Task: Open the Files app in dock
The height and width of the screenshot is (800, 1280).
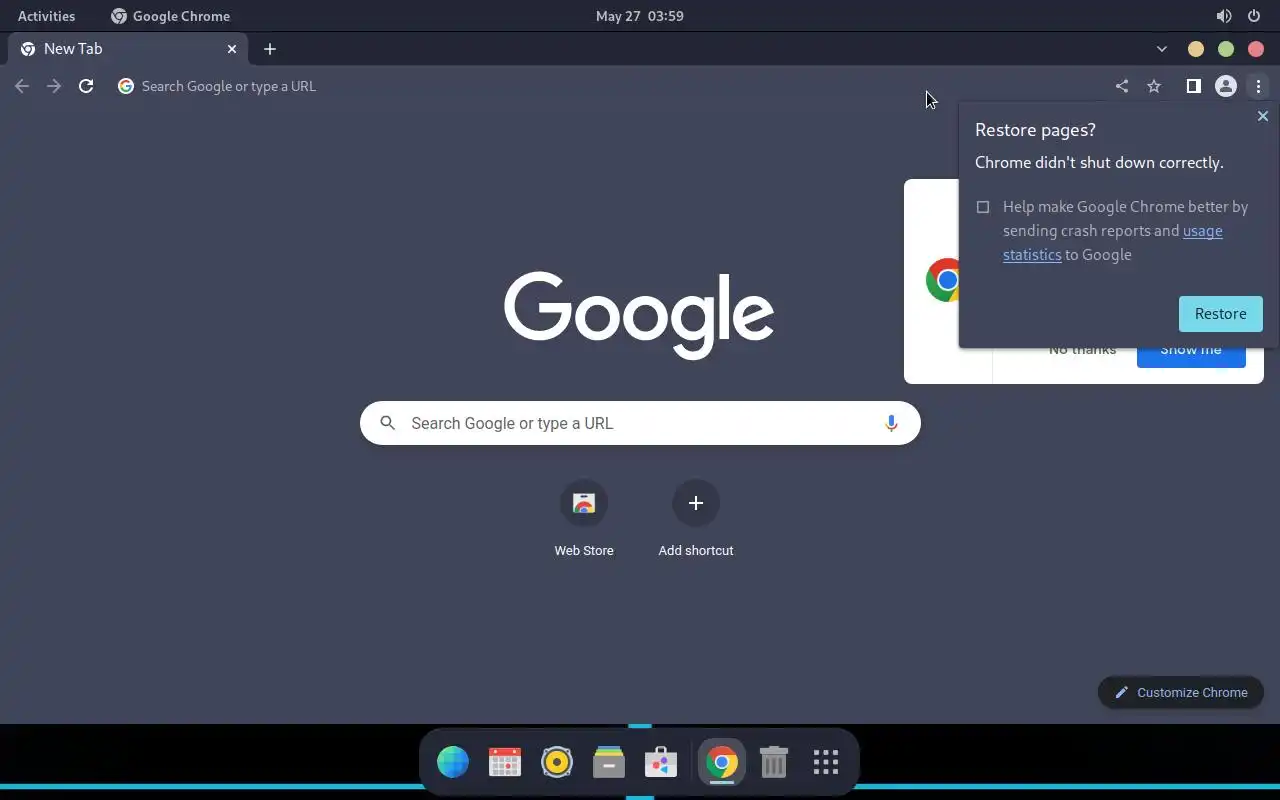Action: coord(609,762)
